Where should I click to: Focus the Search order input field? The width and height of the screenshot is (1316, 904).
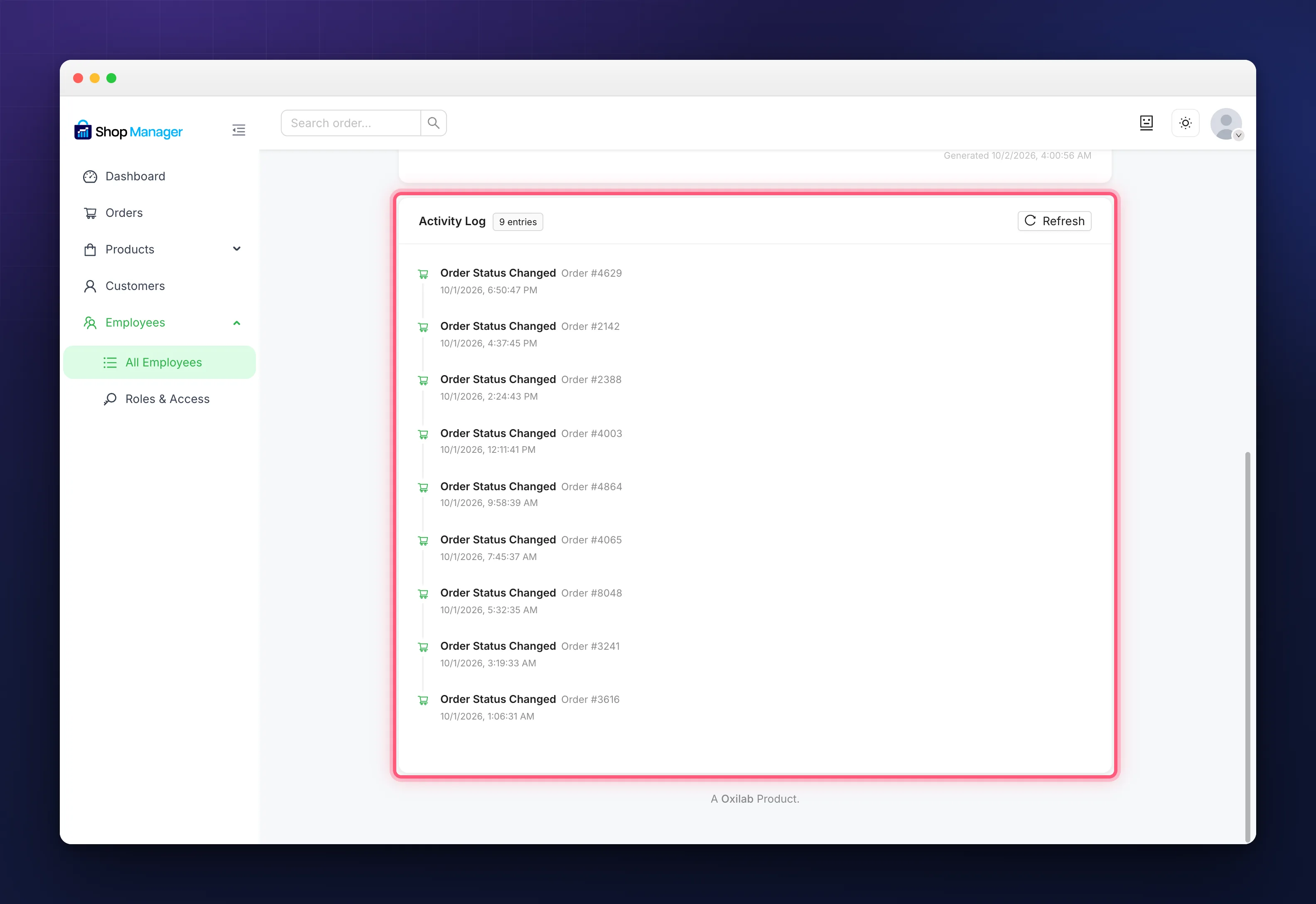(351, 123)
